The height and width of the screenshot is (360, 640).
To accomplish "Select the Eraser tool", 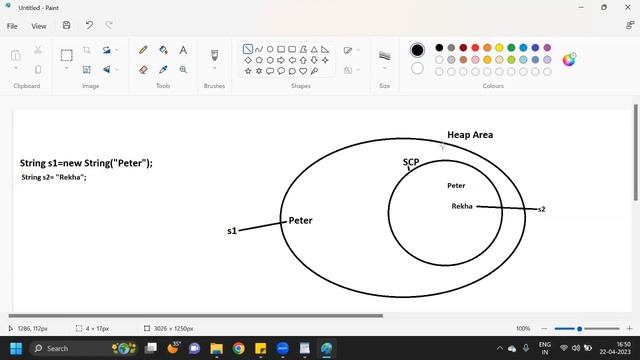I will point(143,70).
